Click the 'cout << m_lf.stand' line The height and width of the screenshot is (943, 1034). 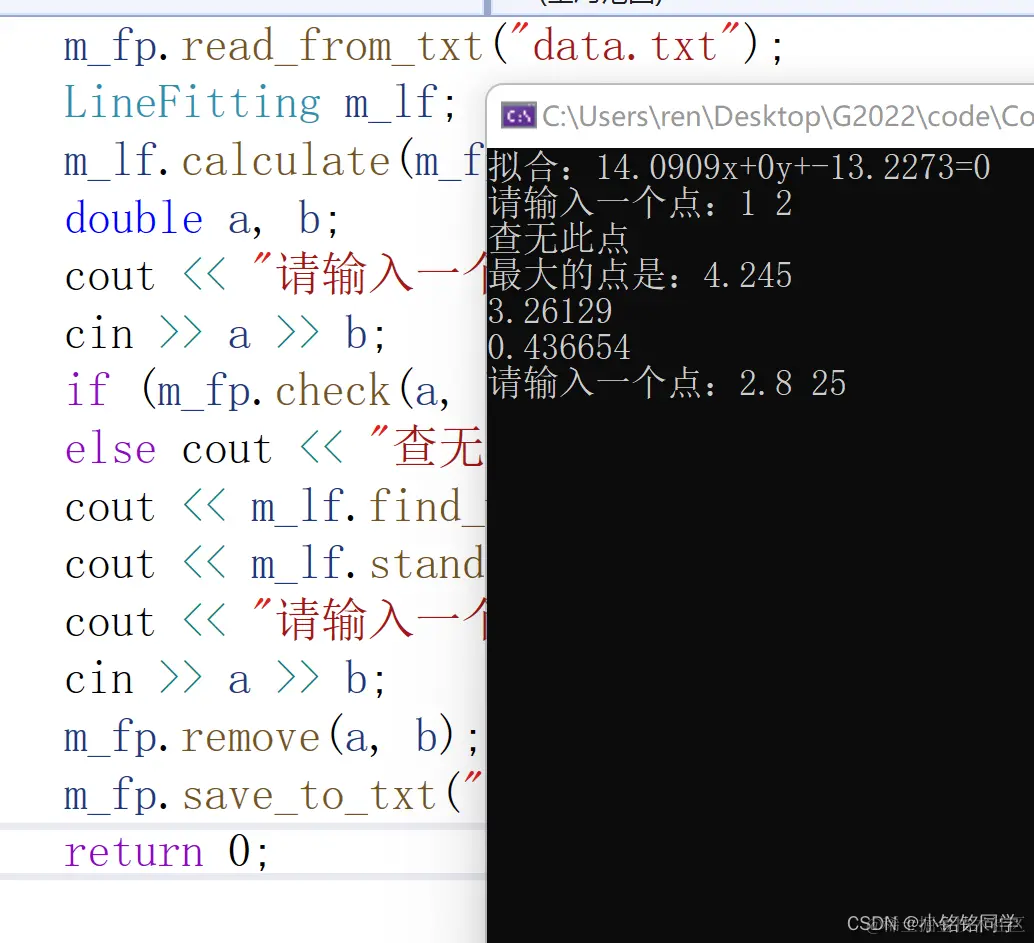[274, 564]
